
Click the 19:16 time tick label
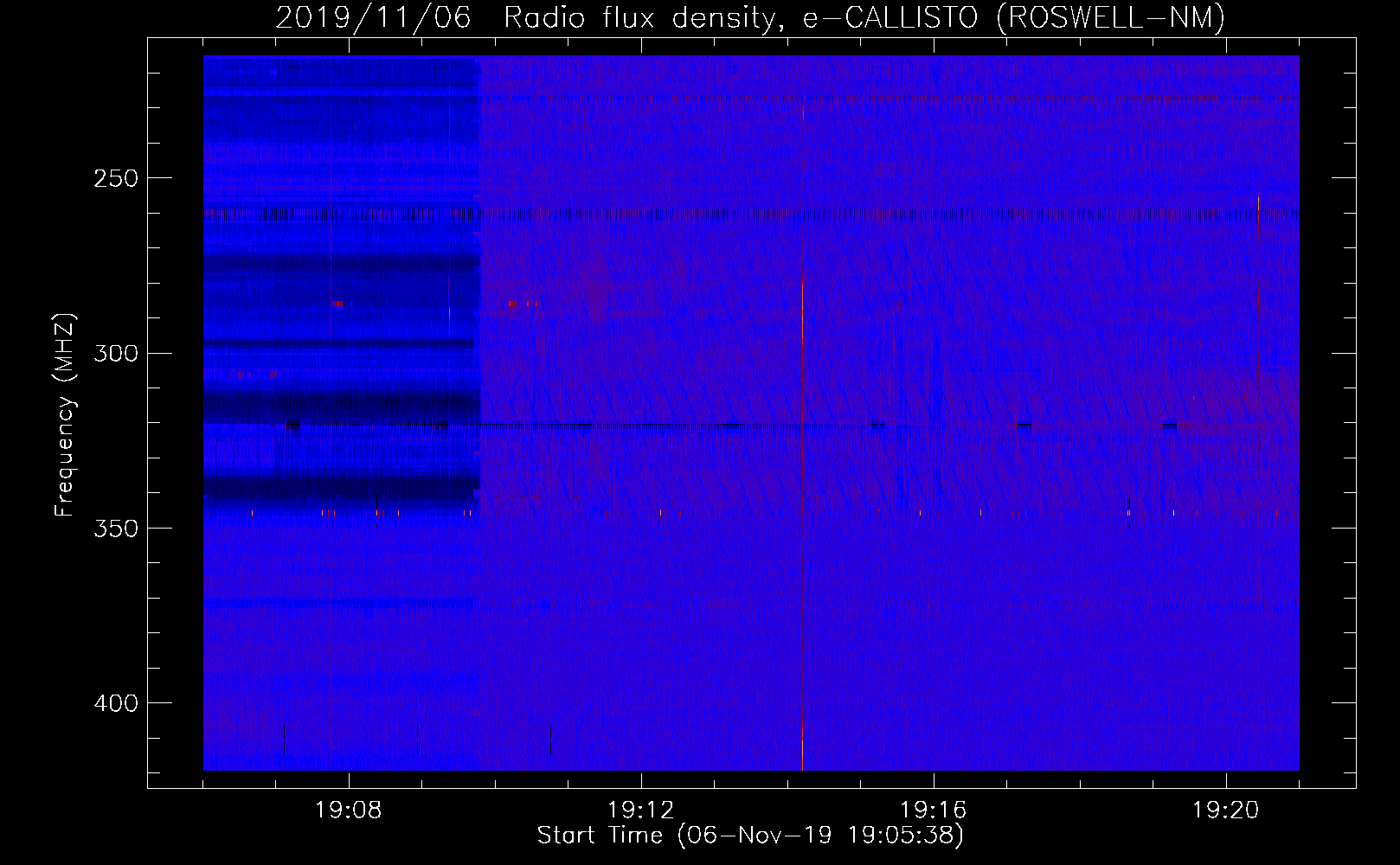point(934,811)
